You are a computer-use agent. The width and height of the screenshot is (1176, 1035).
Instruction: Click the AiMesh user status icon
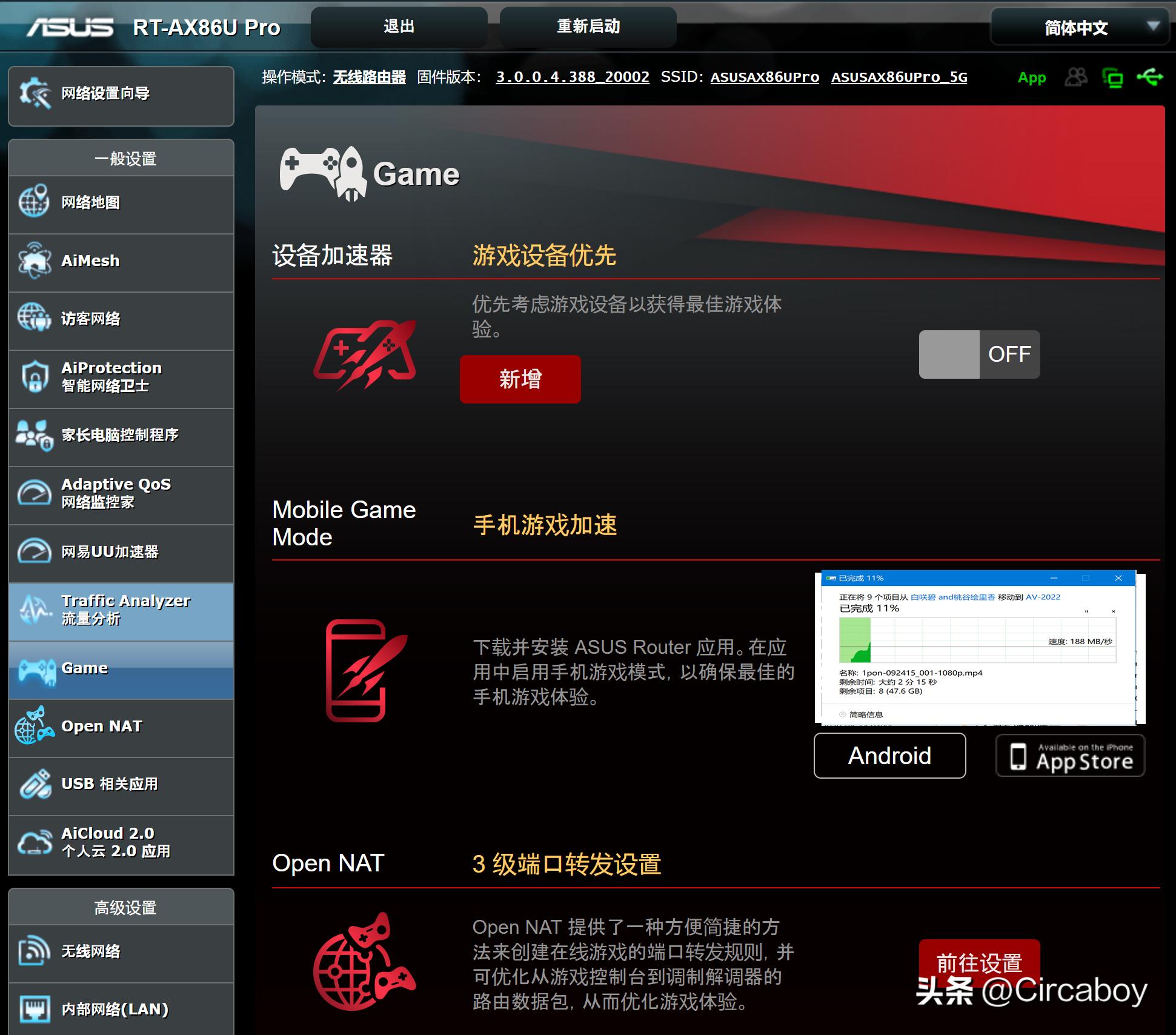point(1076,78)
